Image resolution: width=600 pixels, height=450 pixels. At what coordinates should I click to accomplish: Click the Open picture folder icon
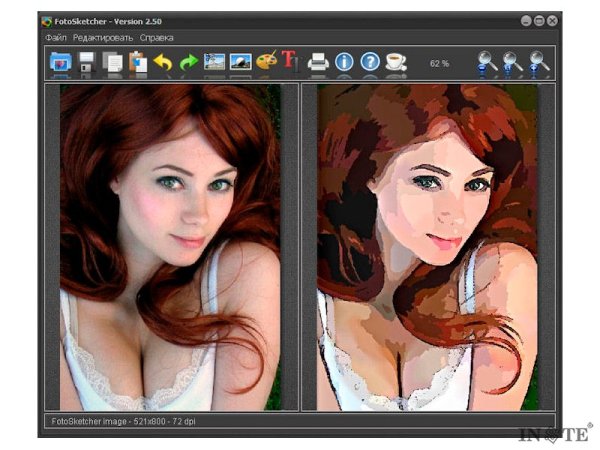pyautogui.click(x=61, y=62)
